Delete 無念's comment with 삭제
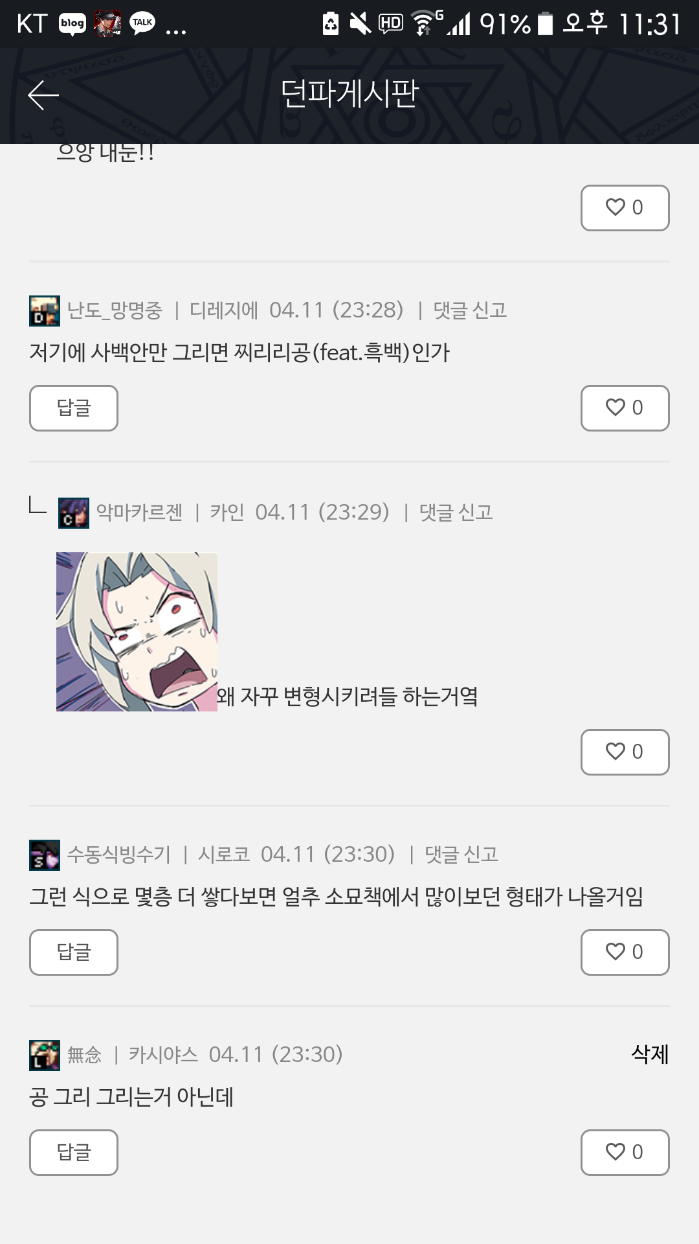 click(650, 1054)
